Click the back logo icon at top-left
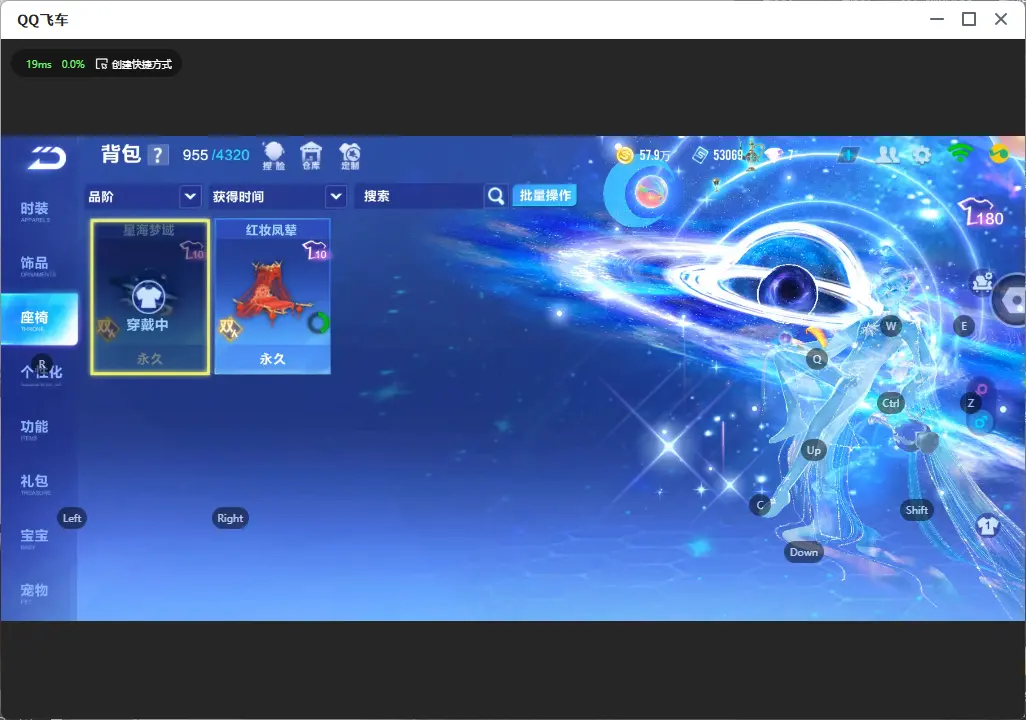This screenshot has width=1026, height=720. [46, 158]
